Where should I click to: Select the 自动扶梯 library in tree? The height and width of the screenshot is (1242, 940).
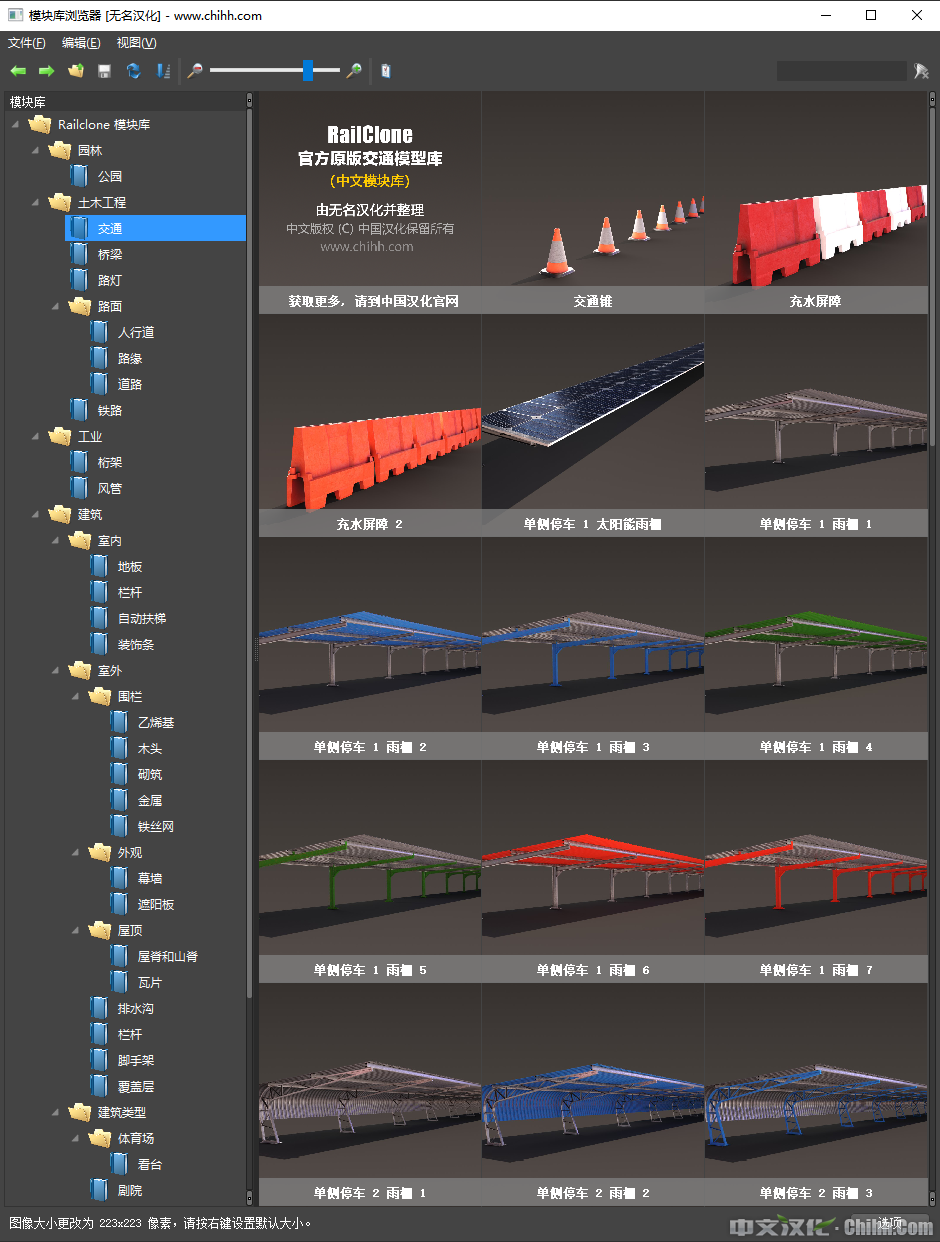(x=141, y=618)
